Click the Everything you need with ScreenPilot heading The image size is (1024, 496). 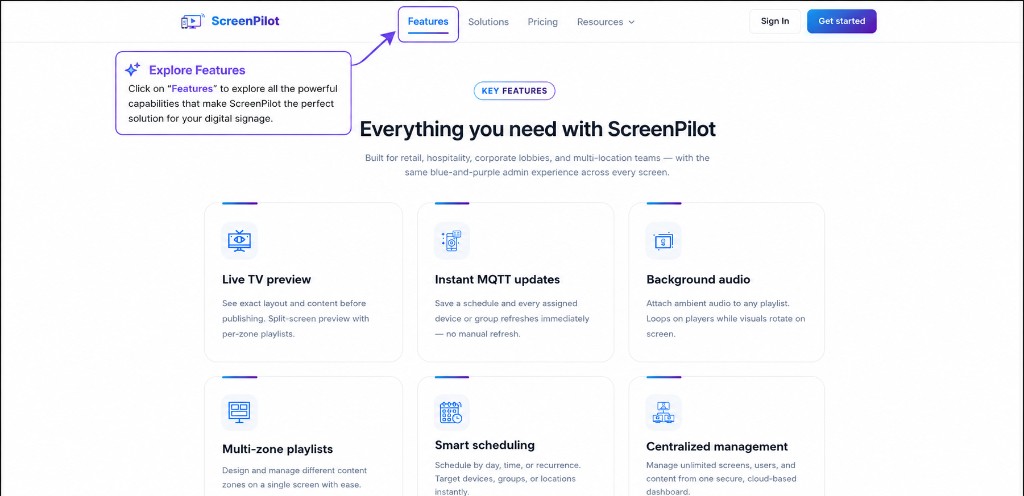click(537, 129)
